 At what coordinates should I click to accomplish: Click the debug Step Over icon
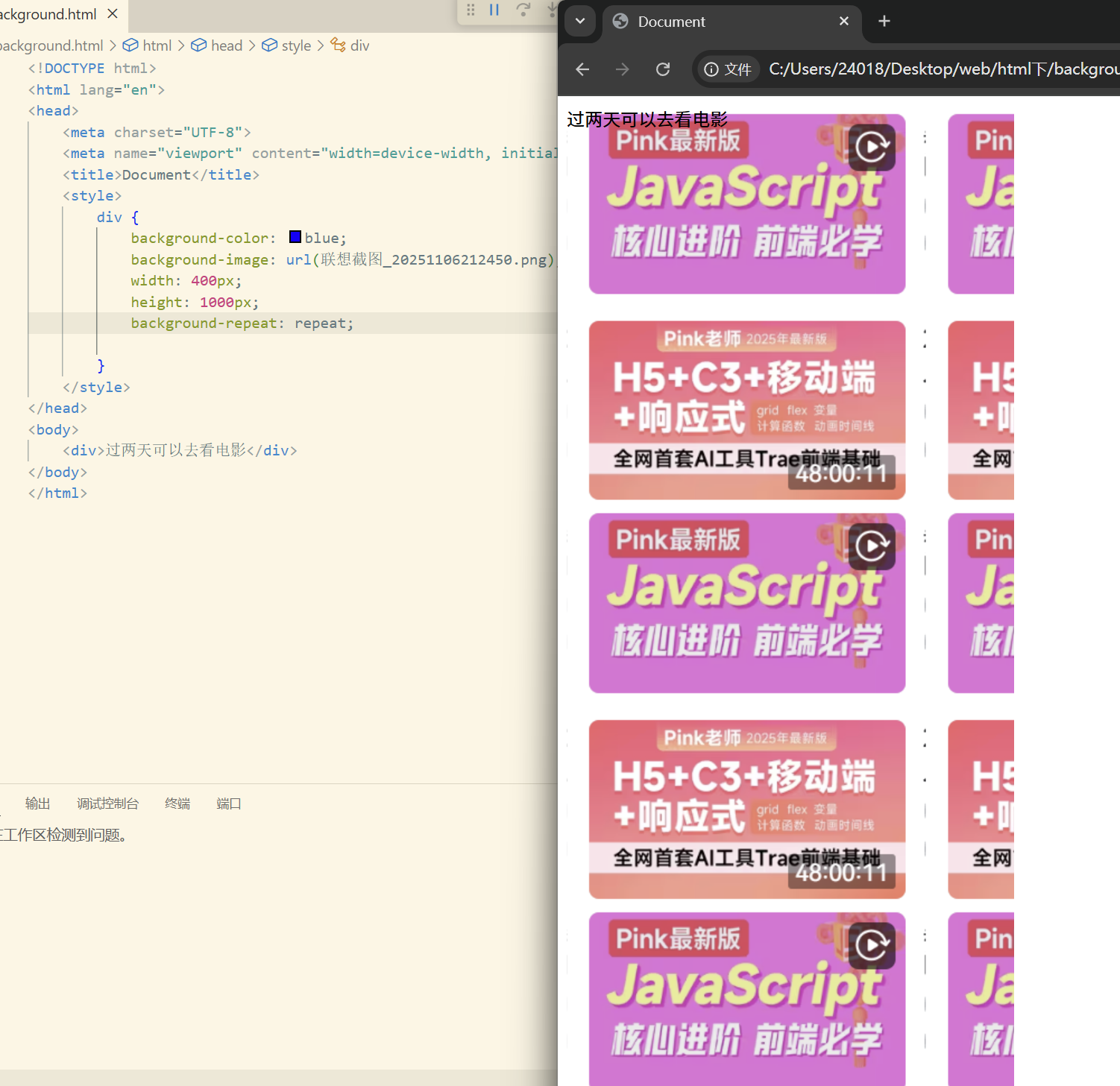coord(523,10)
